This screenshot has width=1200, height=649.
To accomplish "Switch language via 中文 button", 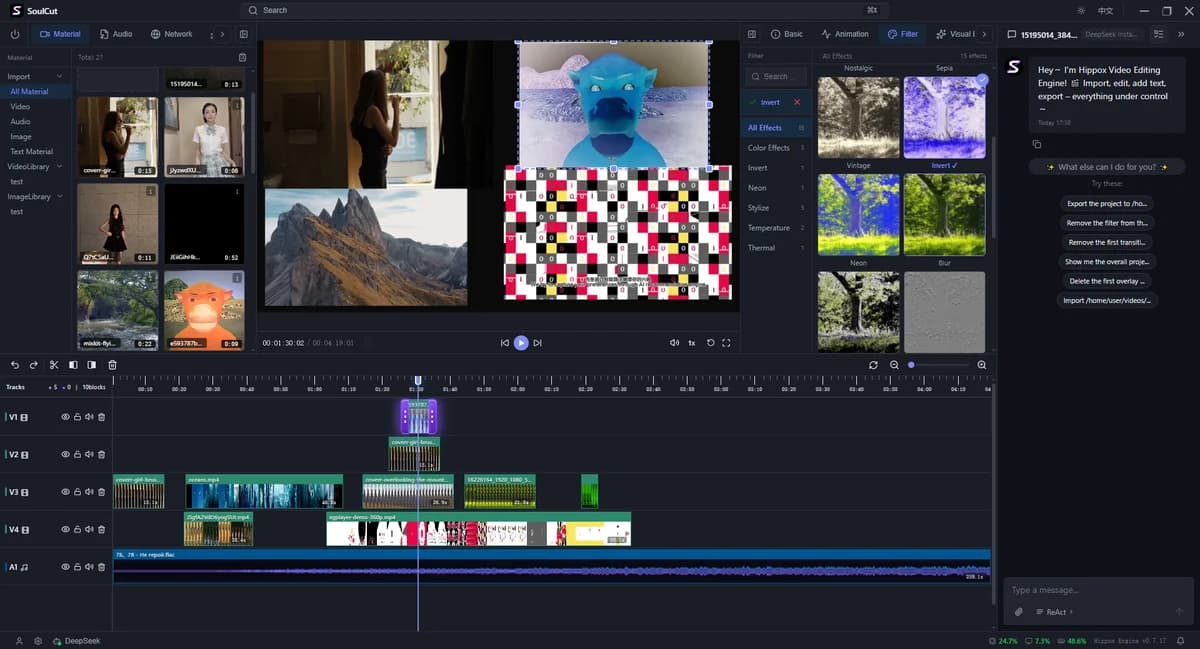I will point(1105,10).
